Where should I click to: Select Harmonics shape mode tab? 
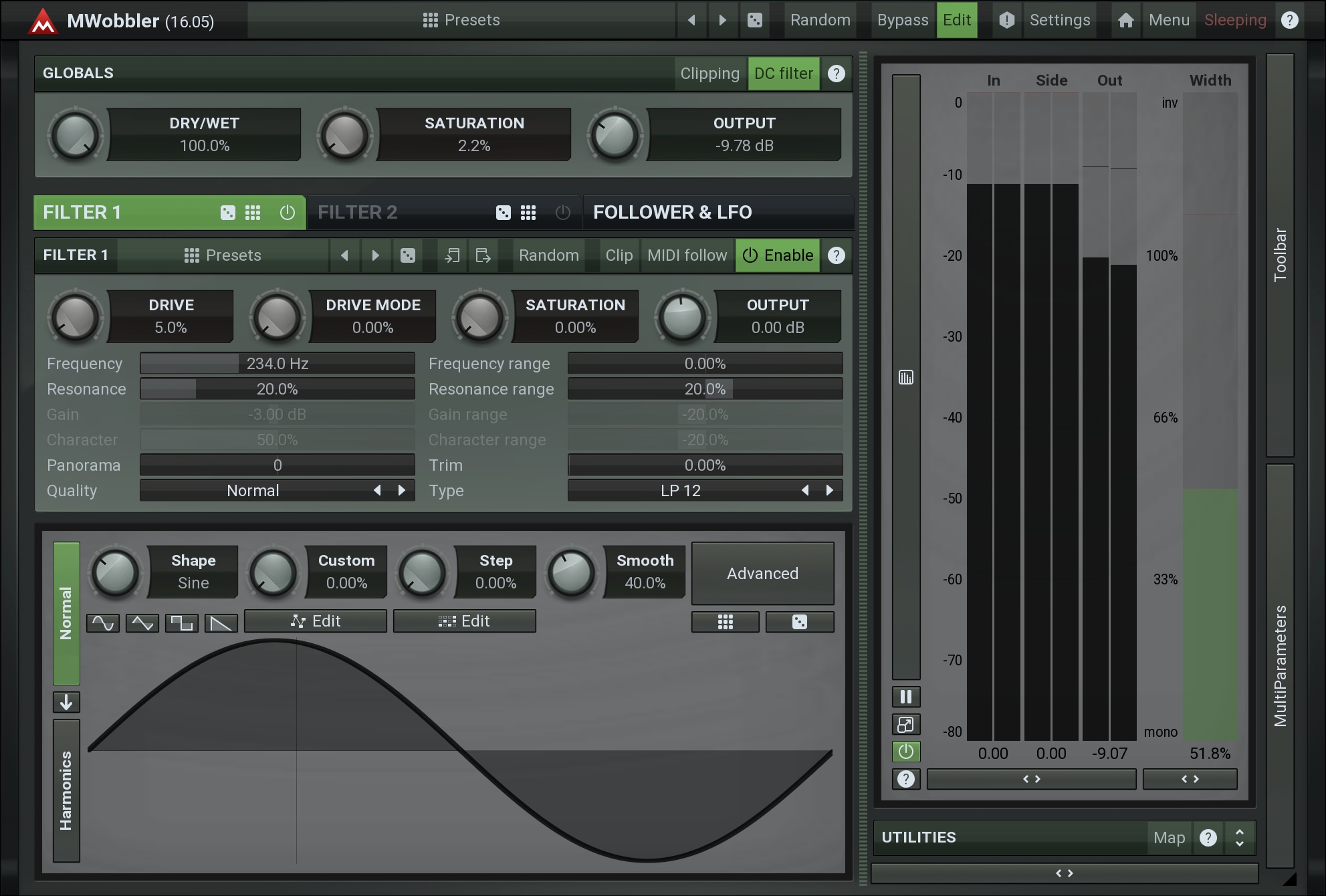[66, 790]
